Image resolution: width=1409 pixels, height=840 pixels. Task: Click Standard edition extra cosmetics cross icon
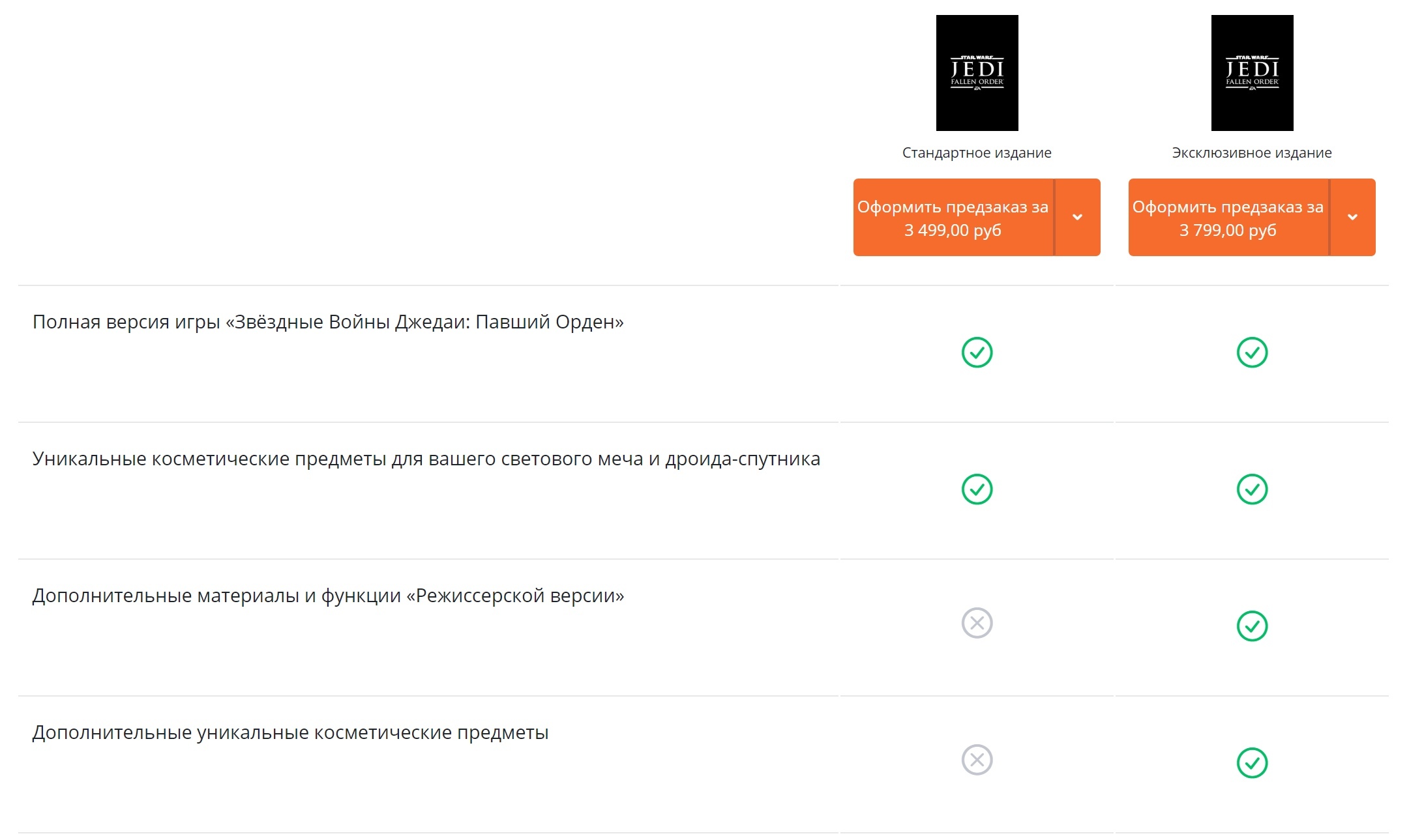(x=977, y=760)
